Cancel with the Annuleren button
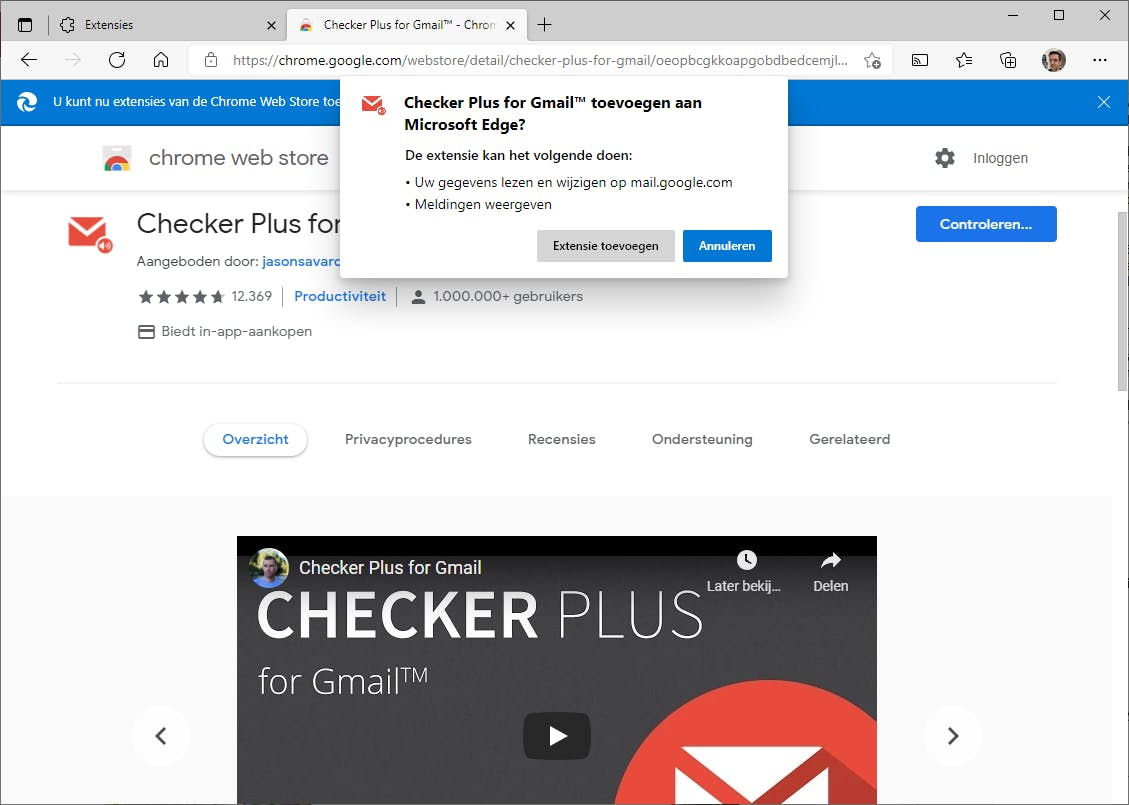Viewport: 1129px width, 805px height. tap(727, 246)
